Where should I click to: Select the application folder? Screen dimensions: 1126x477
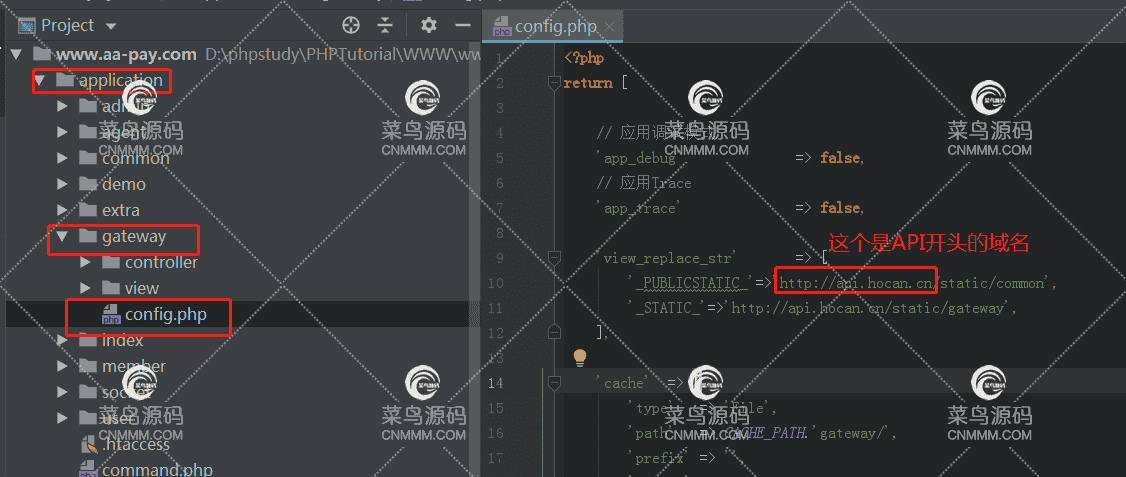[x=121, y=80]
